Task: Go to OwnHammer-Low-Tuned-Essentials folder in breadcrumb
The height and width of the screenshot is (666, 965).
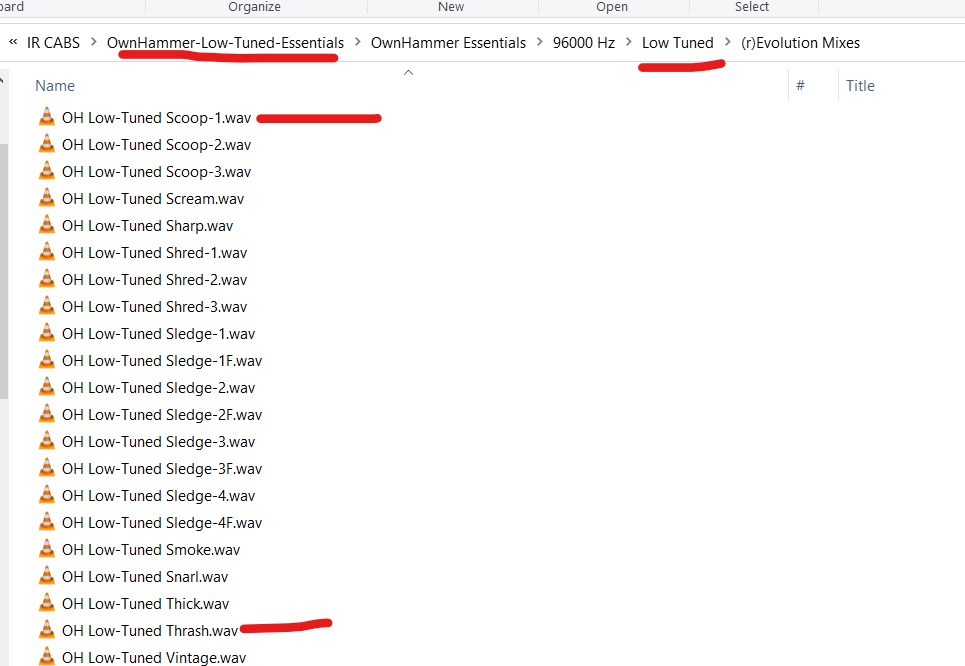Action: 225,42
